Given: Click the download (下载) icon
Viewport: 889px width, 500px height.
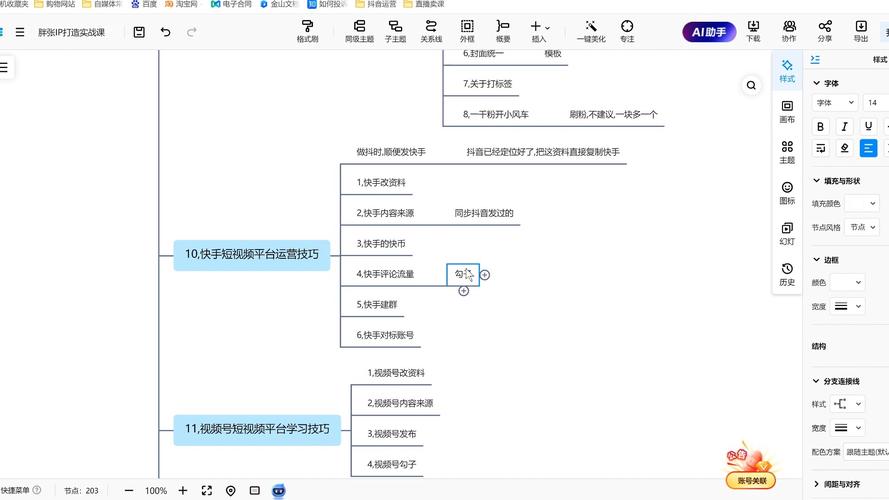Looking at the screenshot, I should pos(753,31).
